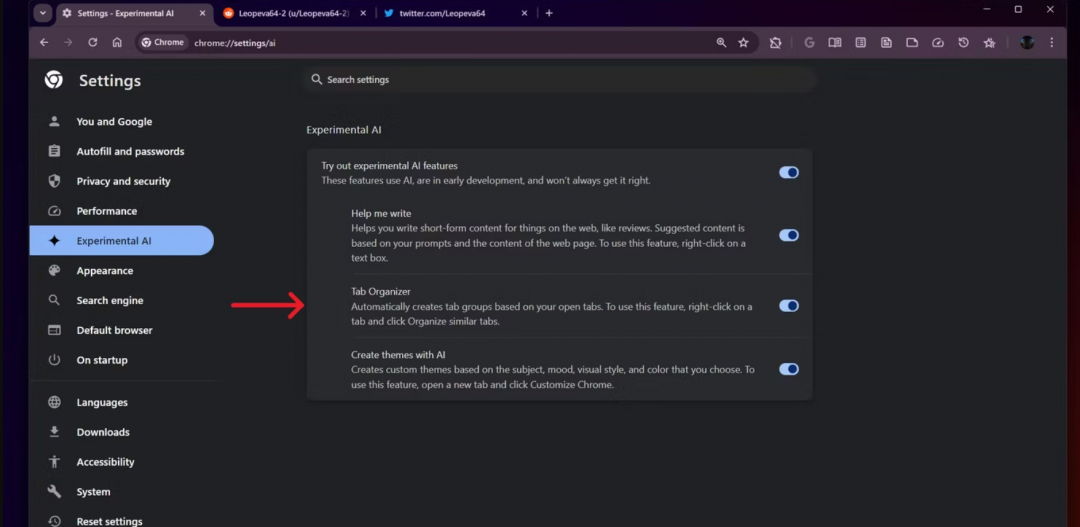Image resolution: width=1080 pixels, height=527 pixels.
Task: Click the performance speedometer icon in toolbar
Action: [938, 43]
